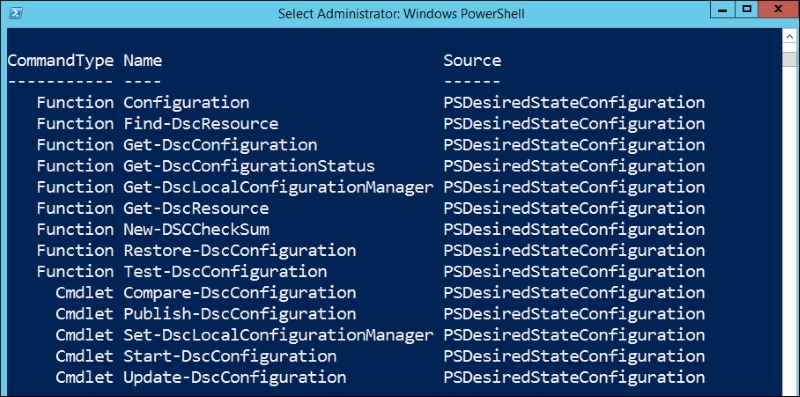Image resolution: width=800 pixels, height=397 pixels.
Task: Click the Compare-DscConfiguration cmdlet name
Action: coord(240,293)
